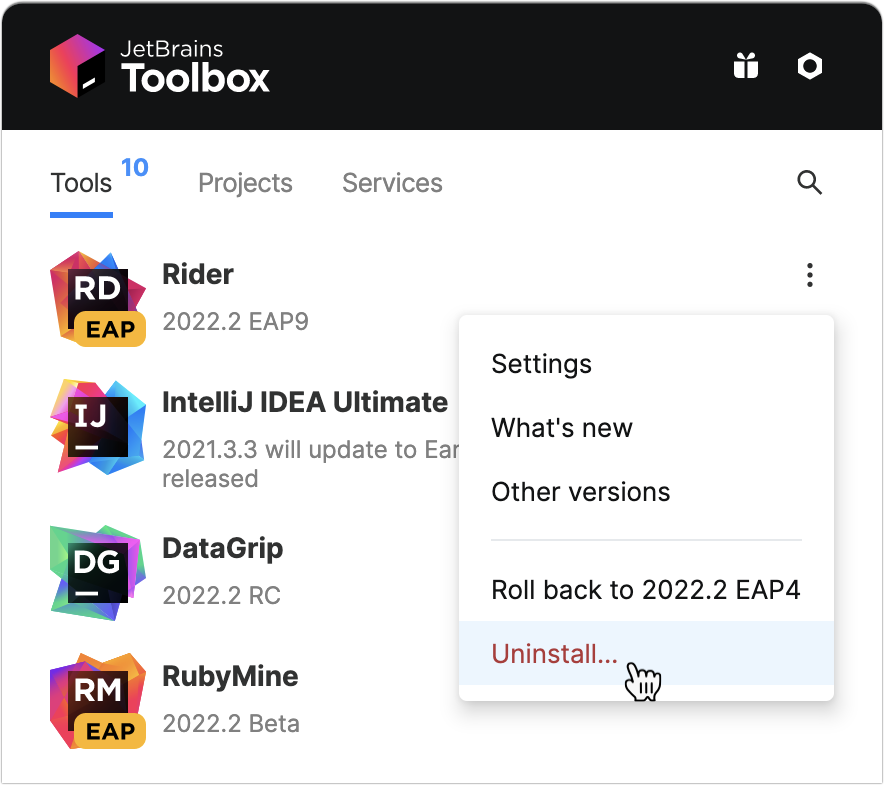Open search with the magnifier icon
The image size is (884, 785).
pyautogui.click(x=809, y=183)
